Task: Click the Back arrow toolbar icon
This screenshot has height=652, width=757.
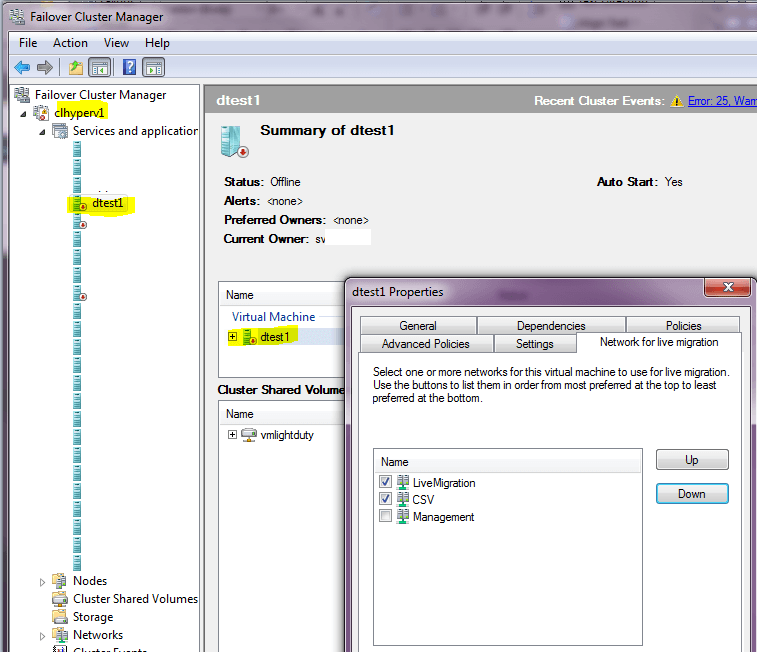Action: click(x=22, y=67)
